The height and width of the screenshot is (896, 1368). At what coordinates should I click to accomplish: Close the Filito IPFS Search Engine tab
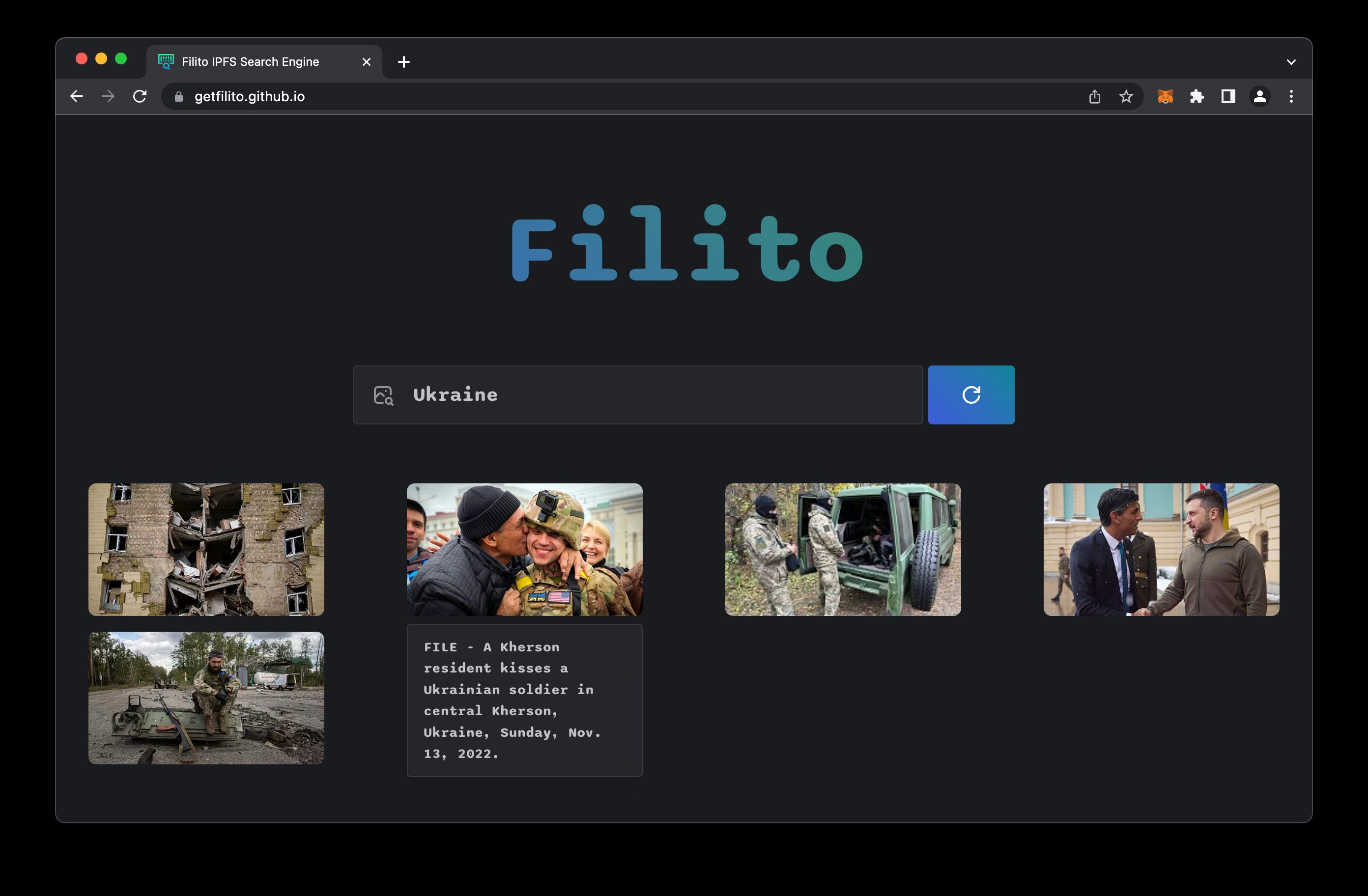click(x=366, y=62)
